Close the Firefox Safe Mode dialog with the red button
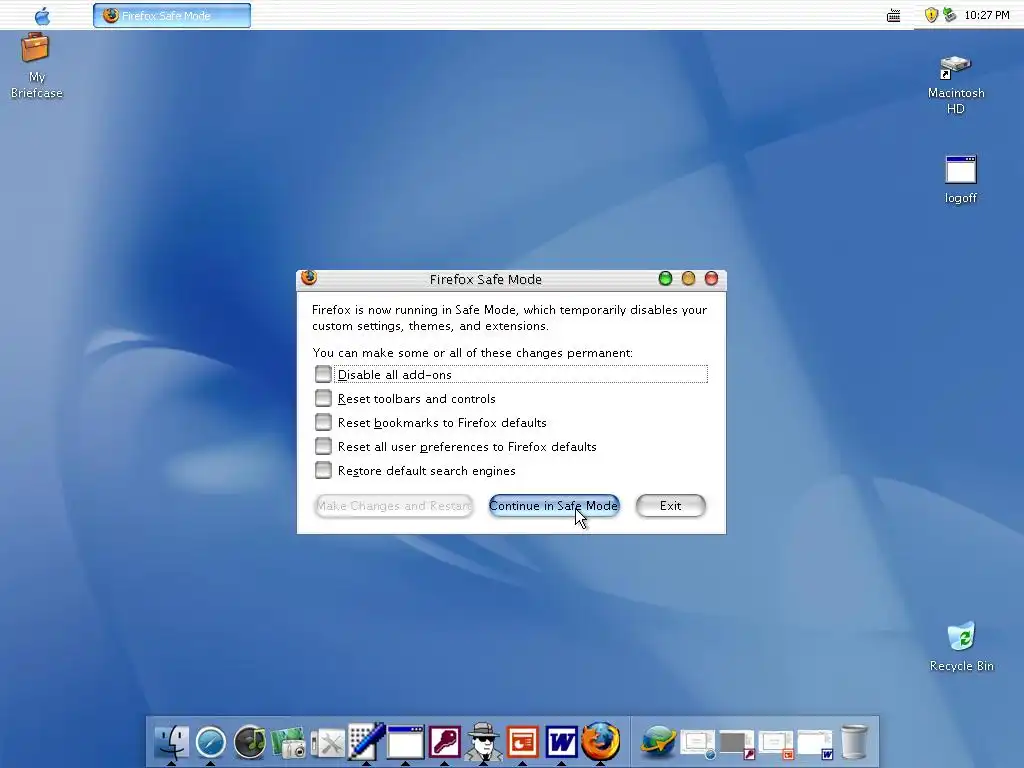 (711, 279)
